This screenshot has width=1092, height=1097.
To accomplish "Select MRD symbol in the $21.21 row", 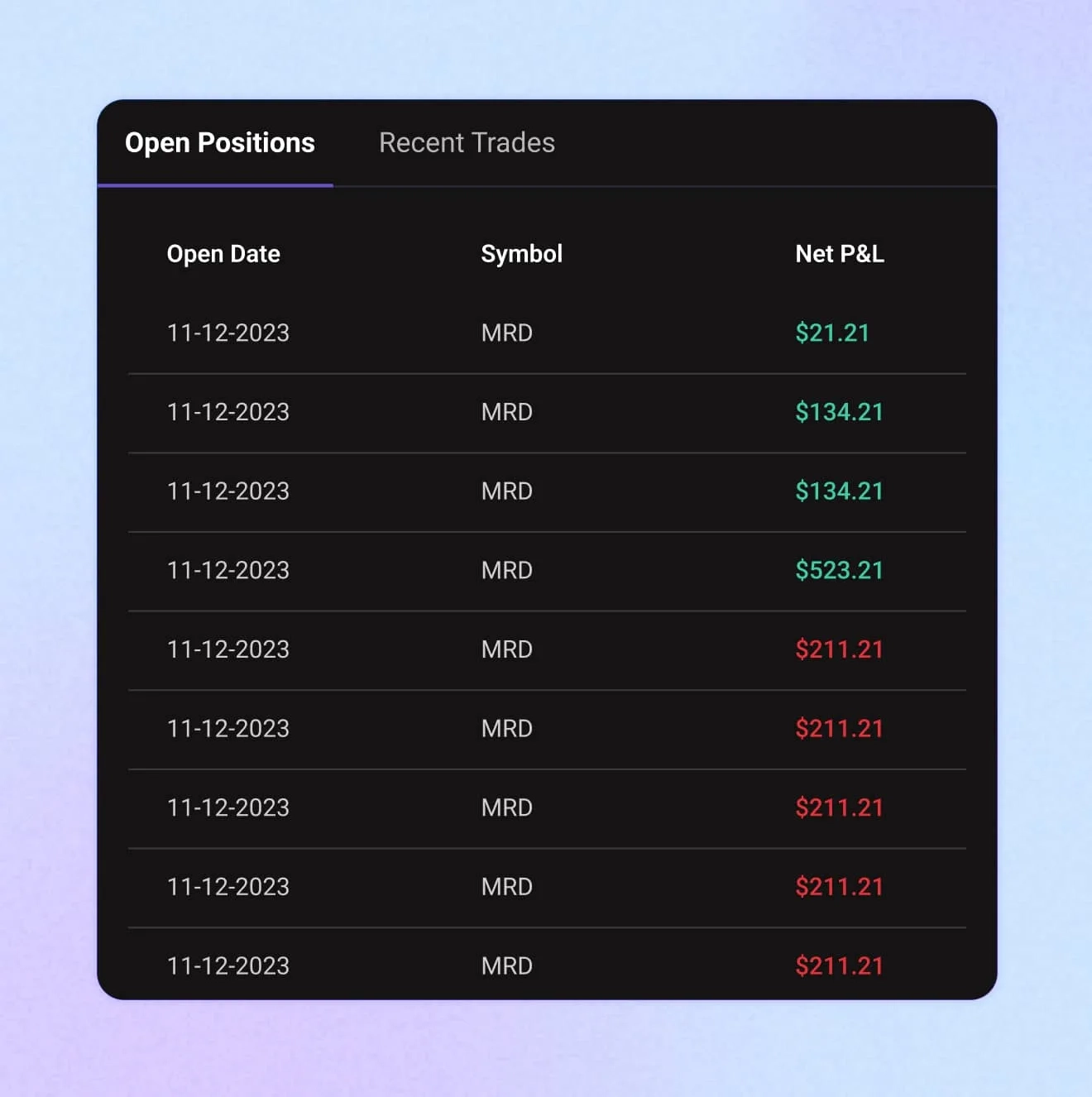I will coord(507,333).
